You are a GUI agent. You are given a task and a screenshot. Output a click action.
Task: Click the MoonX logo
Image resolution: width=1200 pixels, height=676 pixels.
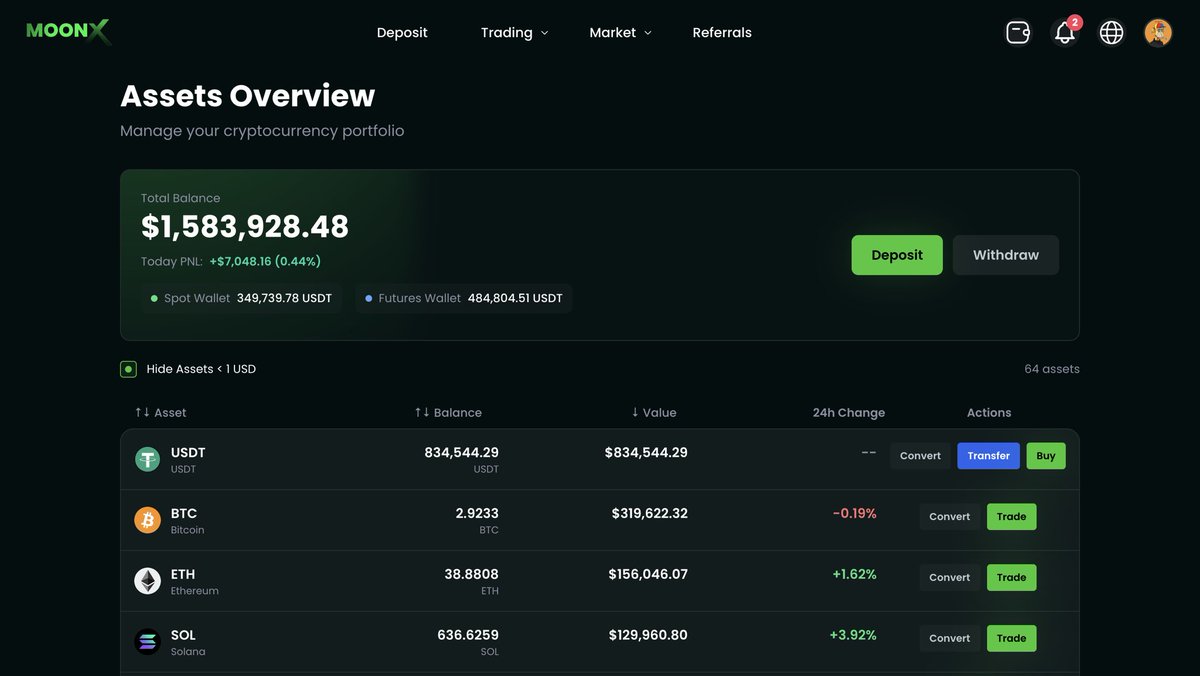pyautogui.click(x=68, y=32)
